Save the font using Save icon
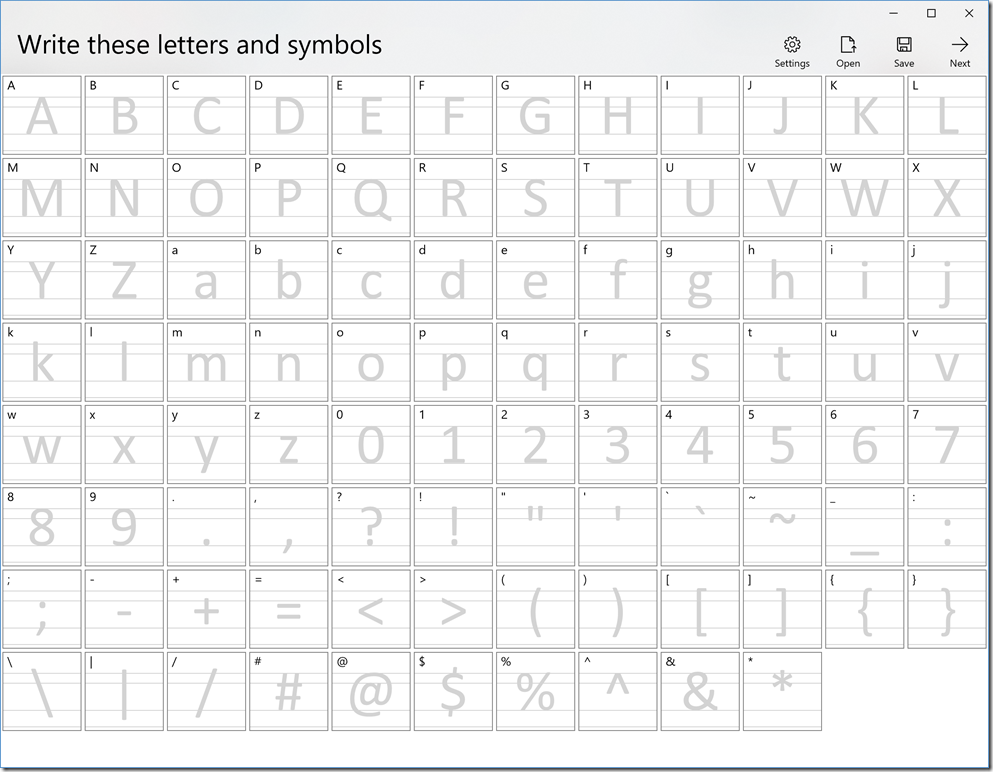The width and height of the screenshot is (993, 772). (x=904, y=51)
